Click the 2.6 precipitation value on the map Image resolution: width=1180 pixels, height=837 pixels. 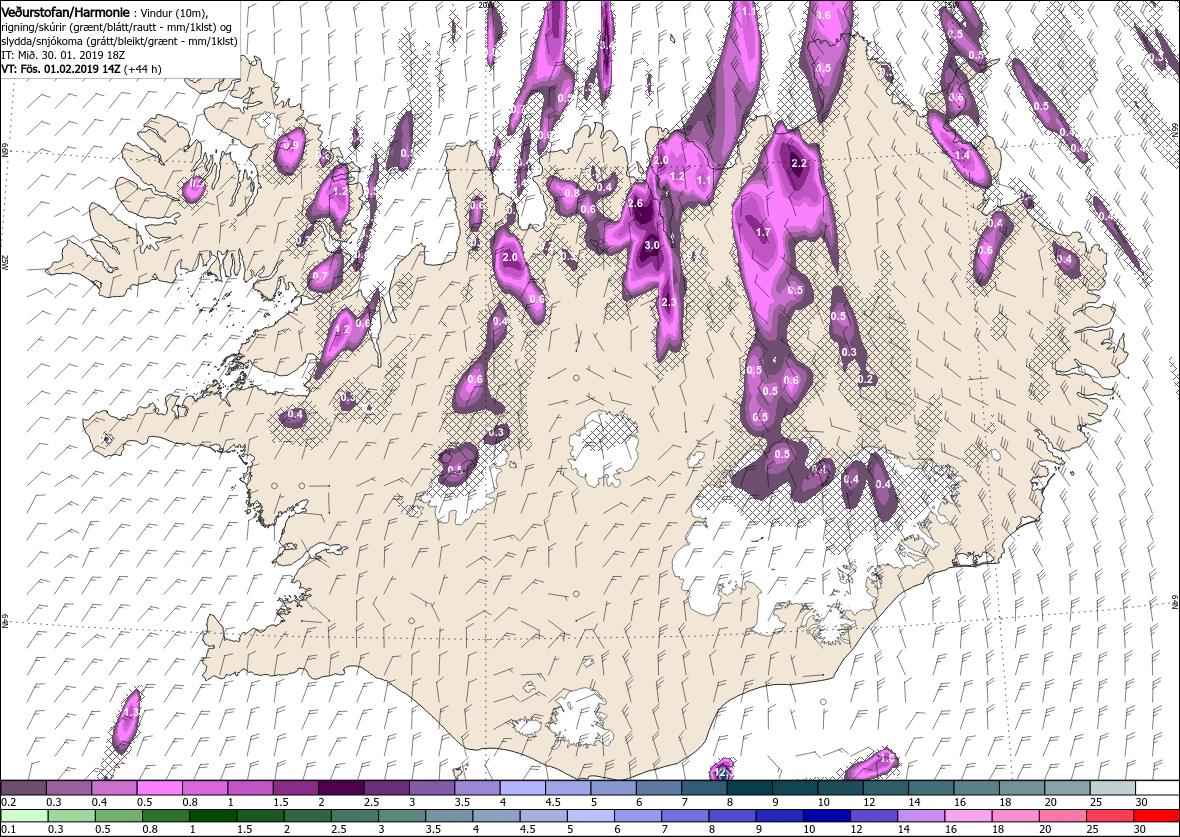(x=635, y=203)
